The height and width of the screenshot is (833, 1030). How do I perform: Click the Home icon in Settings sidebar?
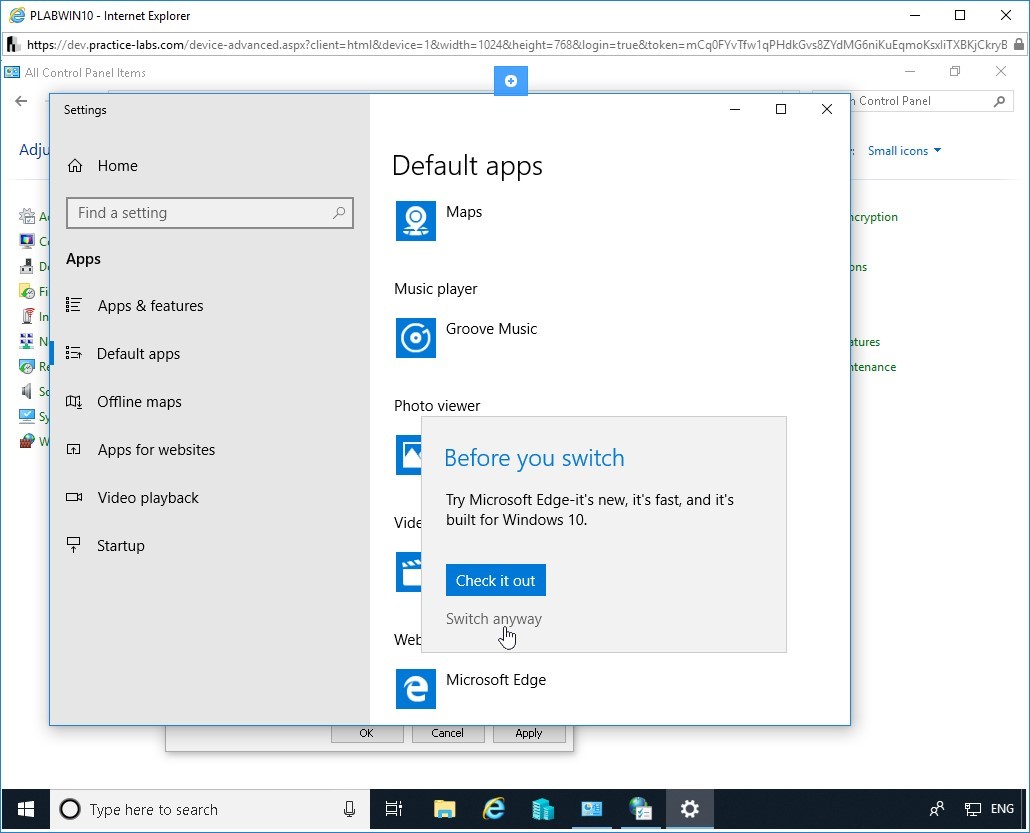click(75, 166)
